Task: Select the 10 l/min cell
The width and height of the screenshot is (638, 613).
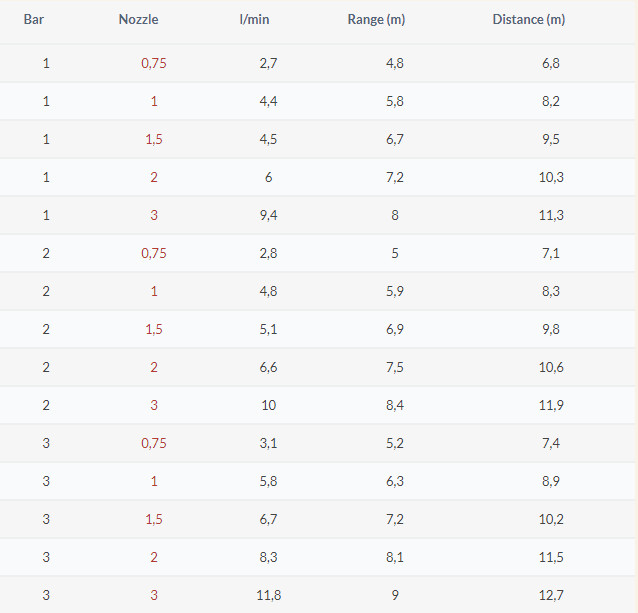Action: point(269,406)
